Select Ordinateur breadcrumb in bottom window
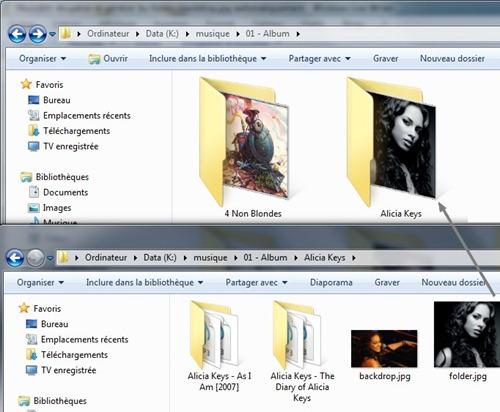This screenshot has width=500, height=412. tap(106, 258)
